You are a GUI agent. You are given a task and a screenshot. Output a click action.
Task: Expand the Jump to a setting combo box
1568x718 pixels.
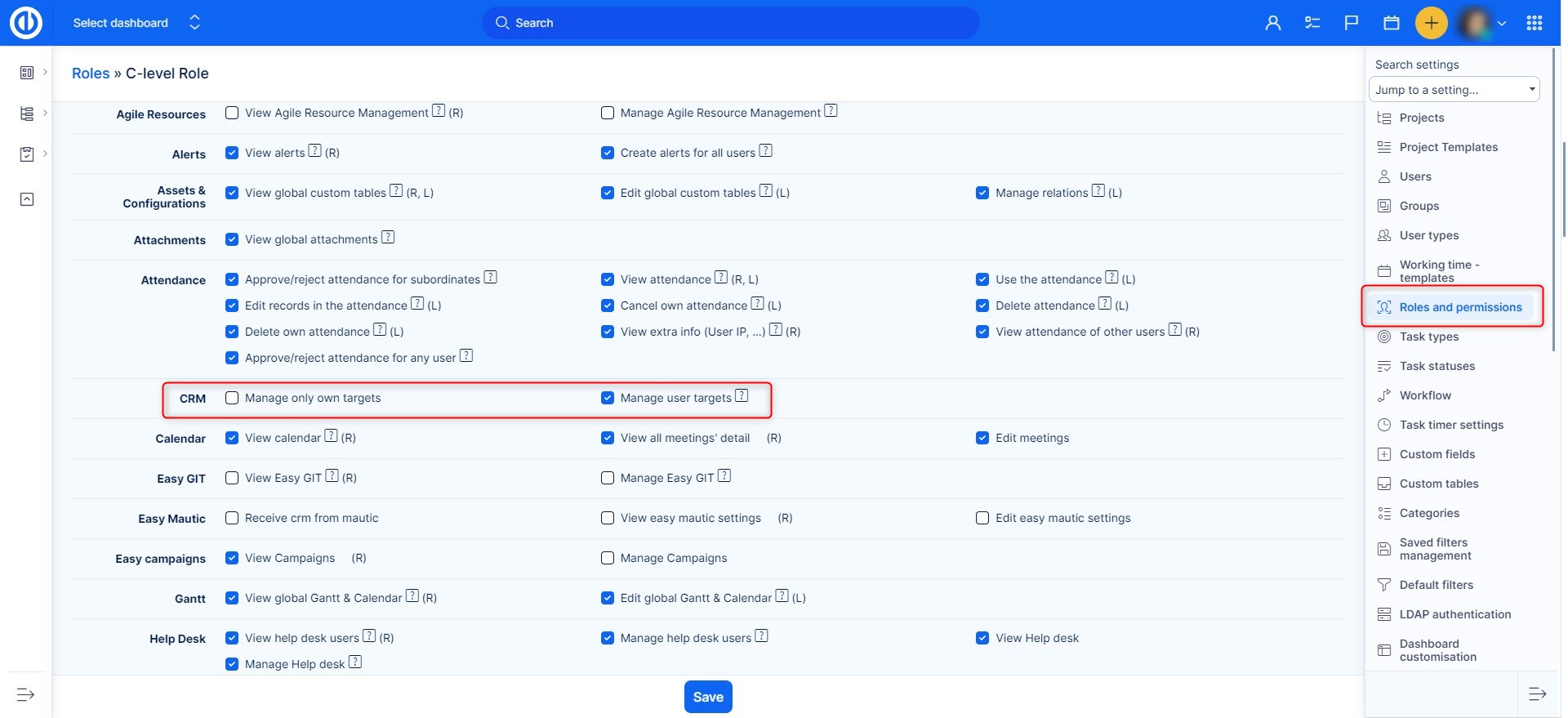pyautogui.click(x=1454, y=90)
